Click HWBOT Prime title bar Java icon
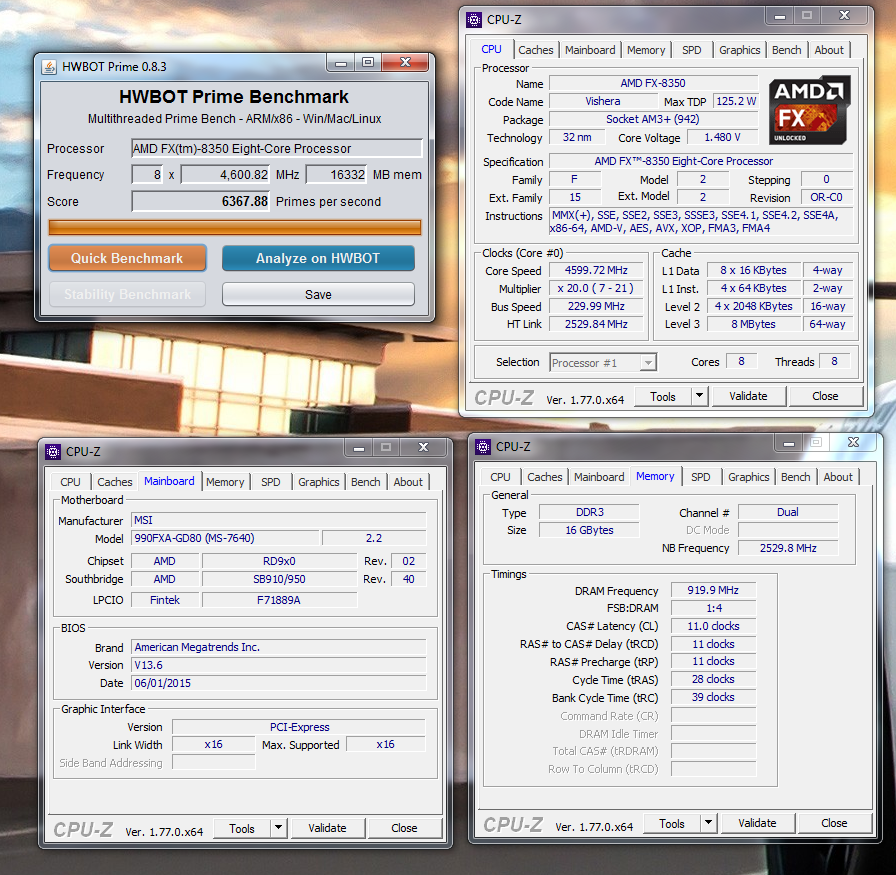The width and height of the screenshot is (896, 875). [50, 67]
